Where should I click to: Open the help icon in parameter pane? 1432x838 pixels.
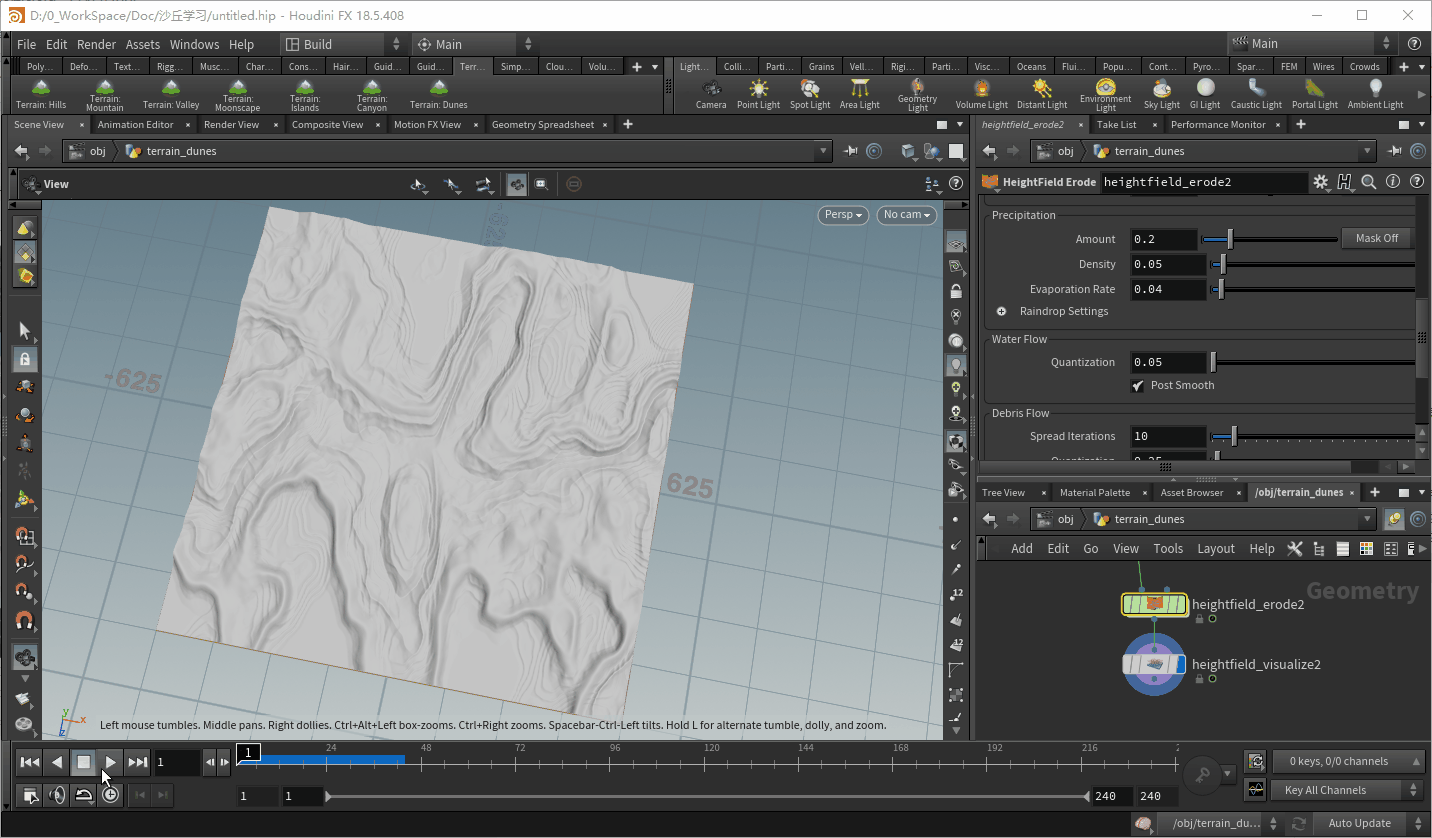(1416, 182)
